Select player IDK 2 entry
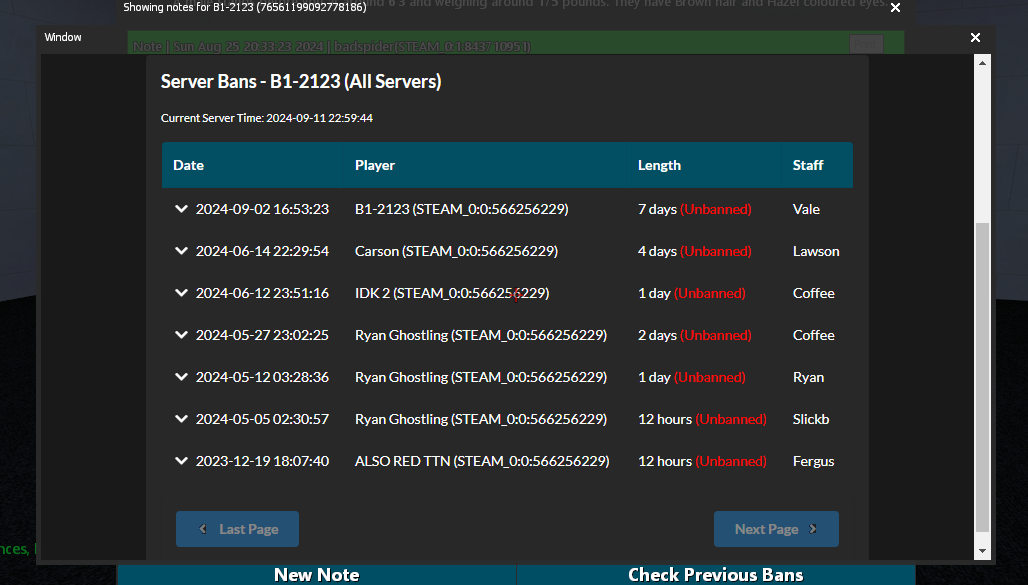Screen dimensions: 1028x585 [x=452, y=293]
